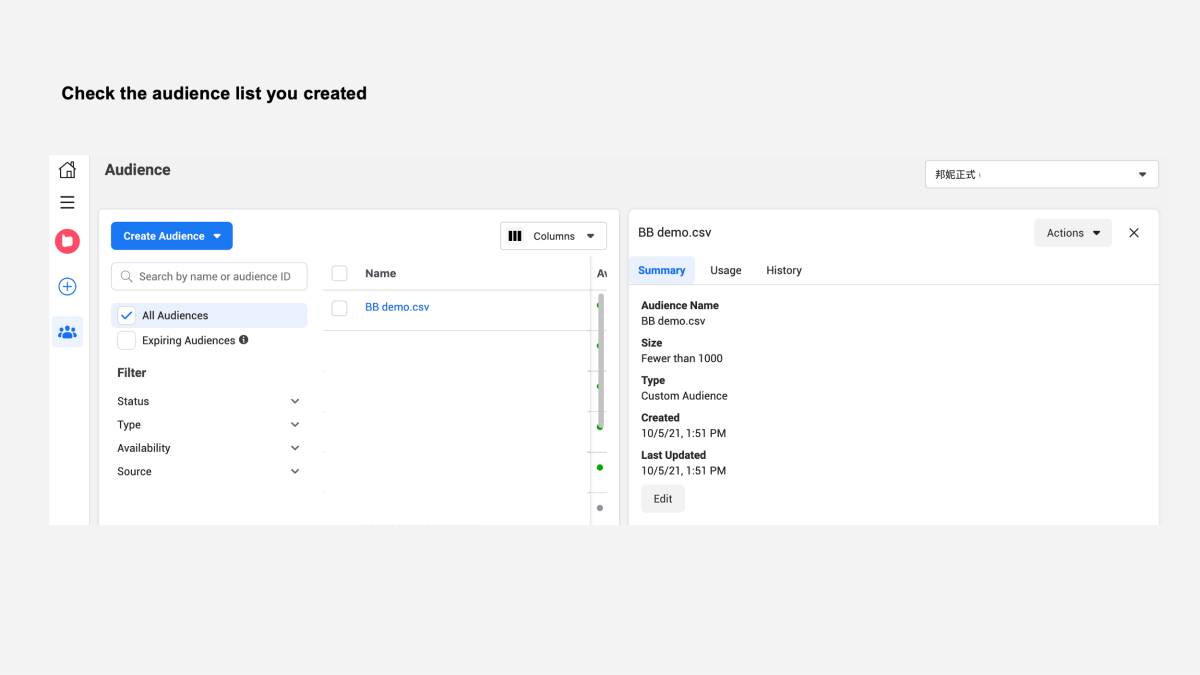The width and height of the screenshot is (1200, 675).
Task: Enable the Expiring Audiences checkbox
Action: tap(126, 340)
